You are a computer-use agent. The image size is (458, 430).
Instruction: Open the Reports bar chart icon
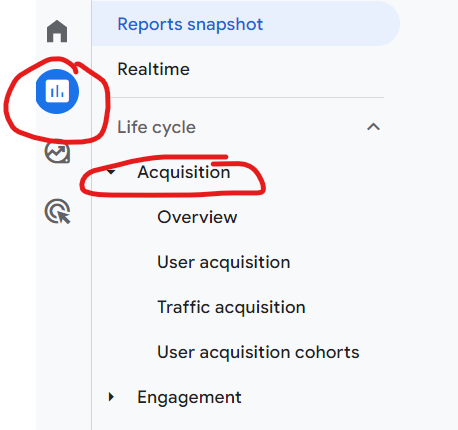click(x=57, y=91)
